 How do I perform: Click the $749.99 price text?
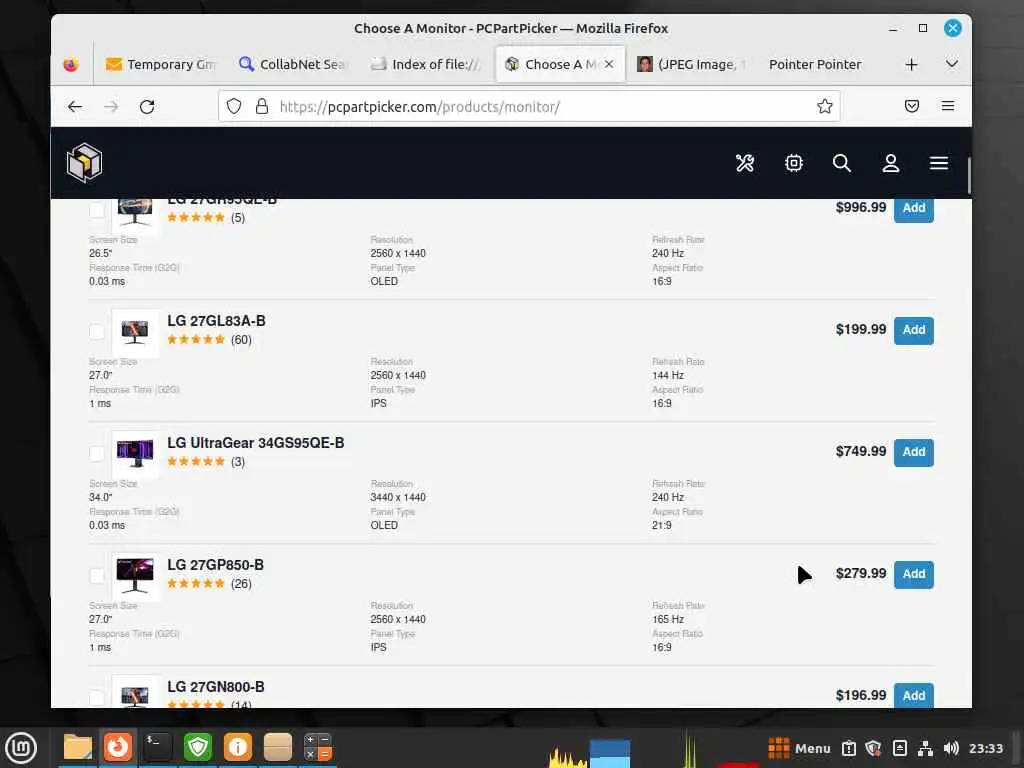coord(861,451)
